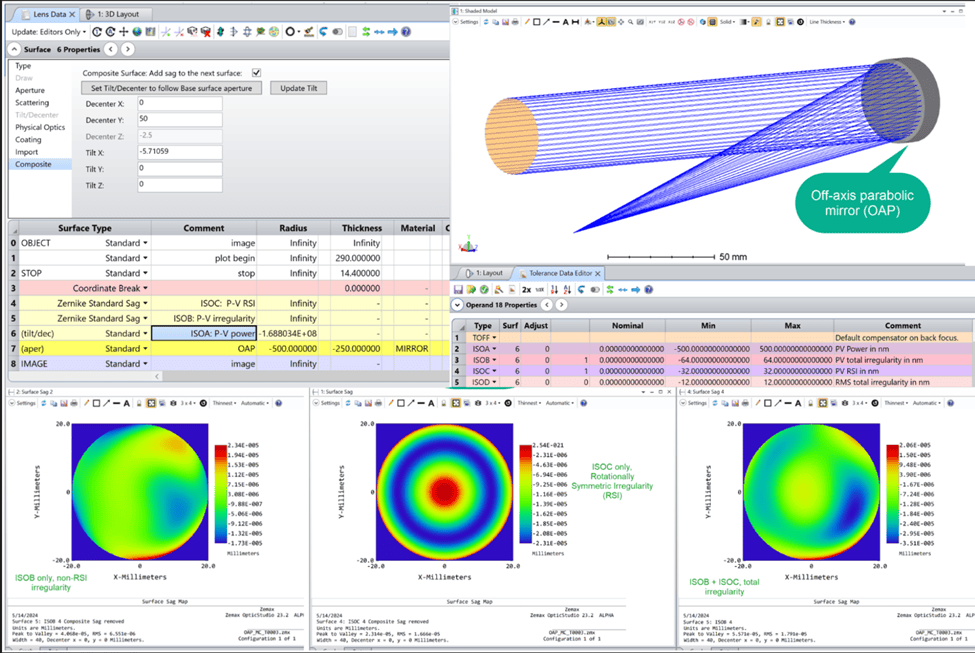
Task: Expand Settings in the Shaded Model window
Action: click(465, 22)
